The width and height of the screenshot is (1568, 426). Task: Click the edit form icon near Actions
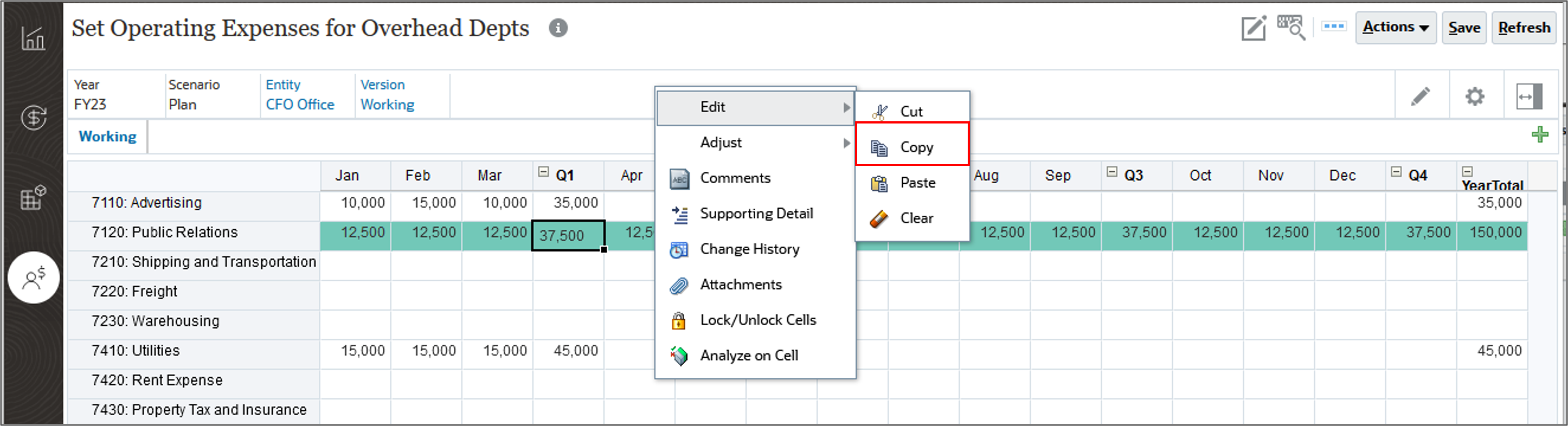[1254, 28]
